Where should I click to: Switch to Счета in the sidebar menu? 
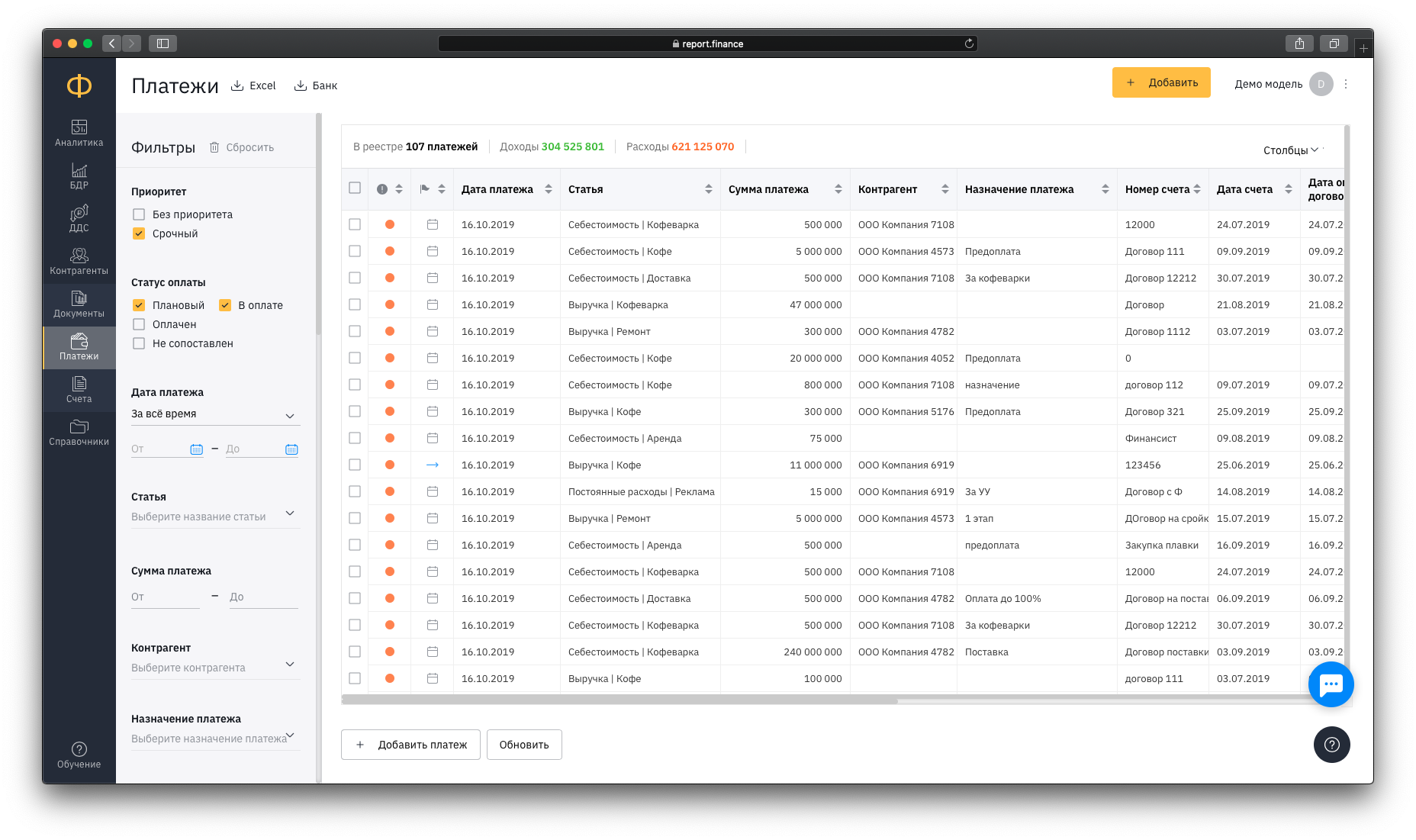(79, 389)
